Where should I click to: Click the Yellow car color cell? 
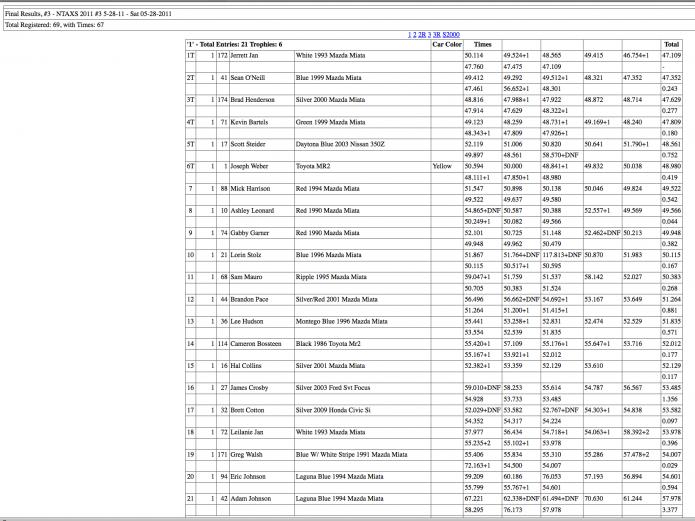coord(440,166)
